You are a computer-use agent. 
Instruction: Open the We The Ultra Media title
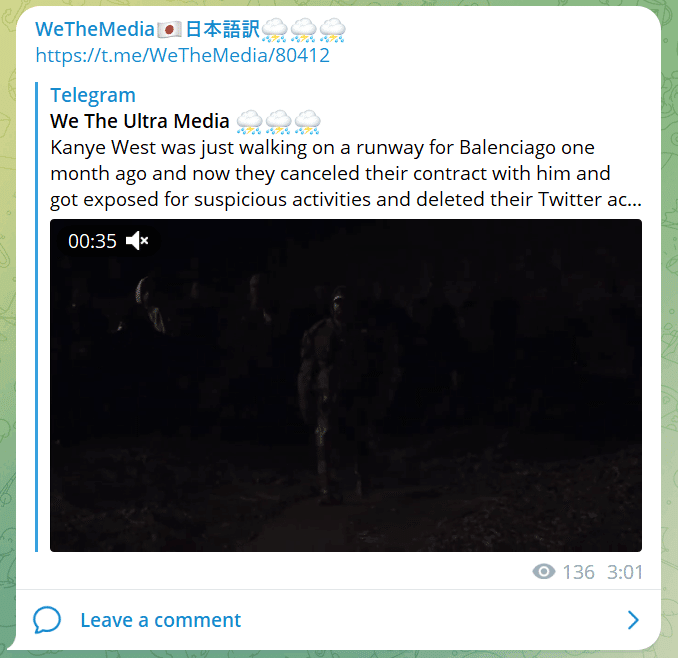pyautogui.click(x=140, y=121)
